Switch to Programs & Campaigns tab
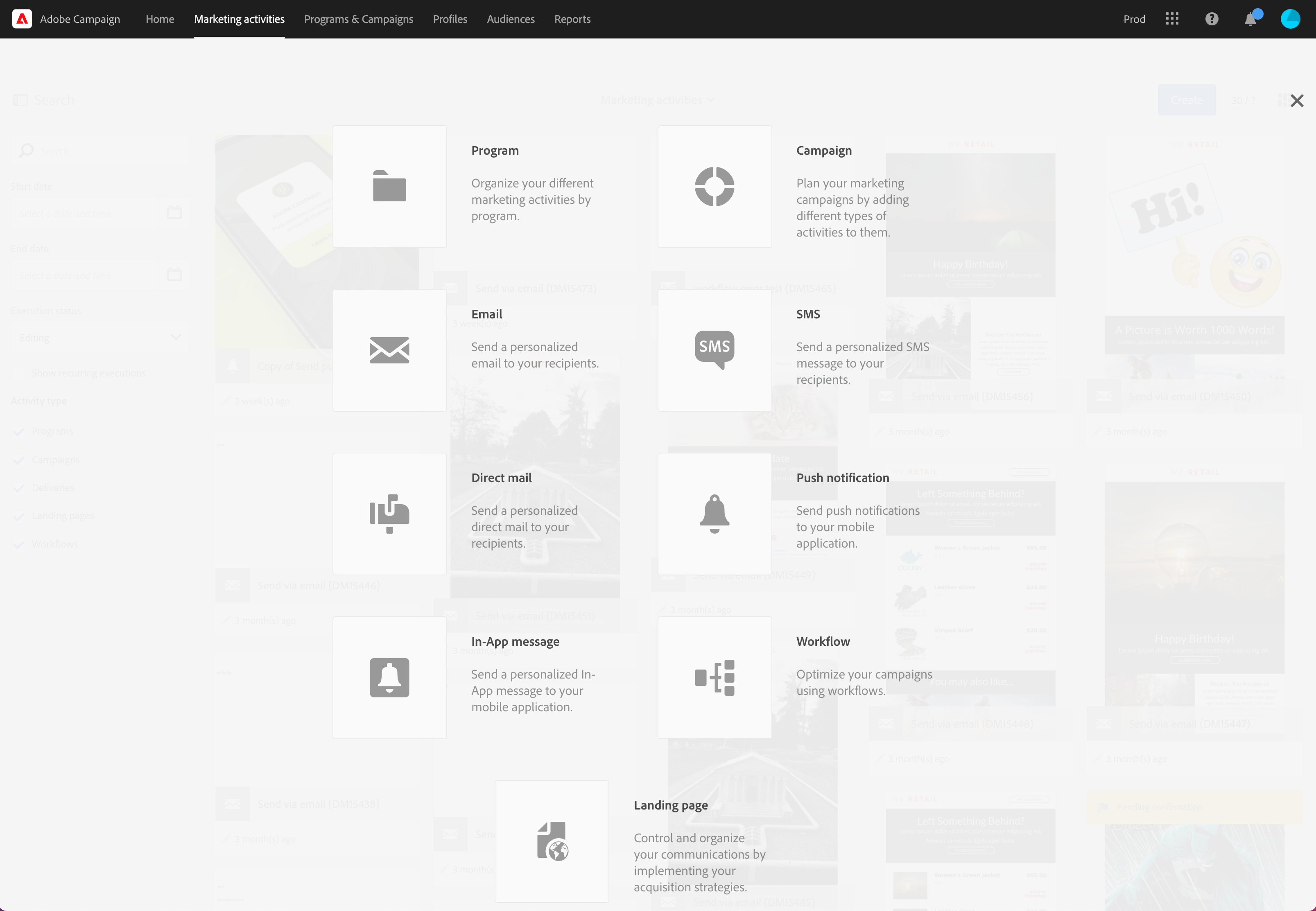 359,19
